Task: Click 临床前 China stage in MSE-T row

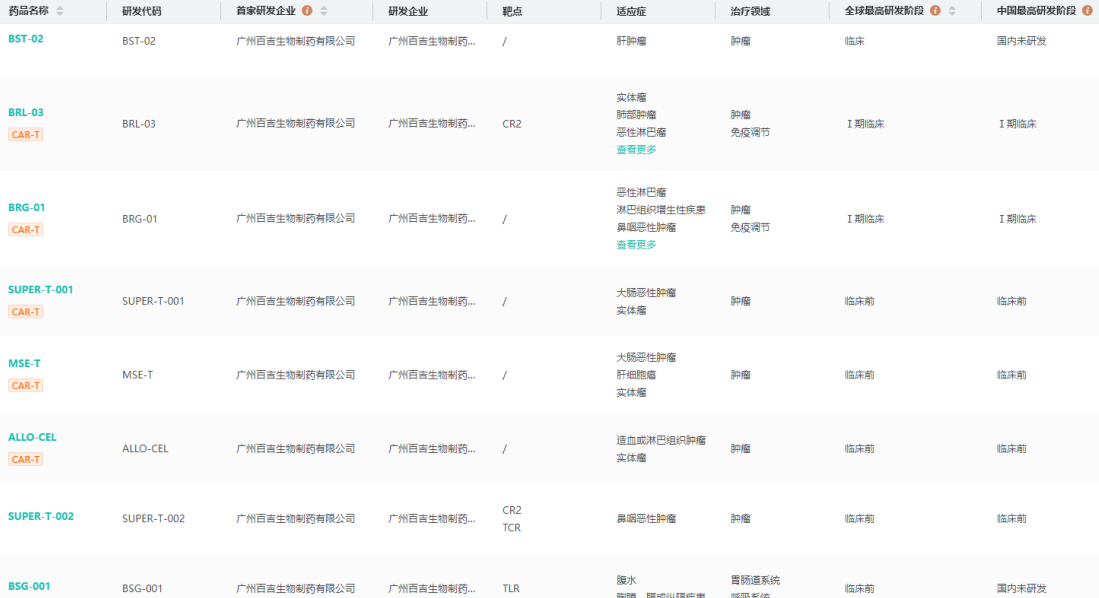Action: tap(1011, 375)
